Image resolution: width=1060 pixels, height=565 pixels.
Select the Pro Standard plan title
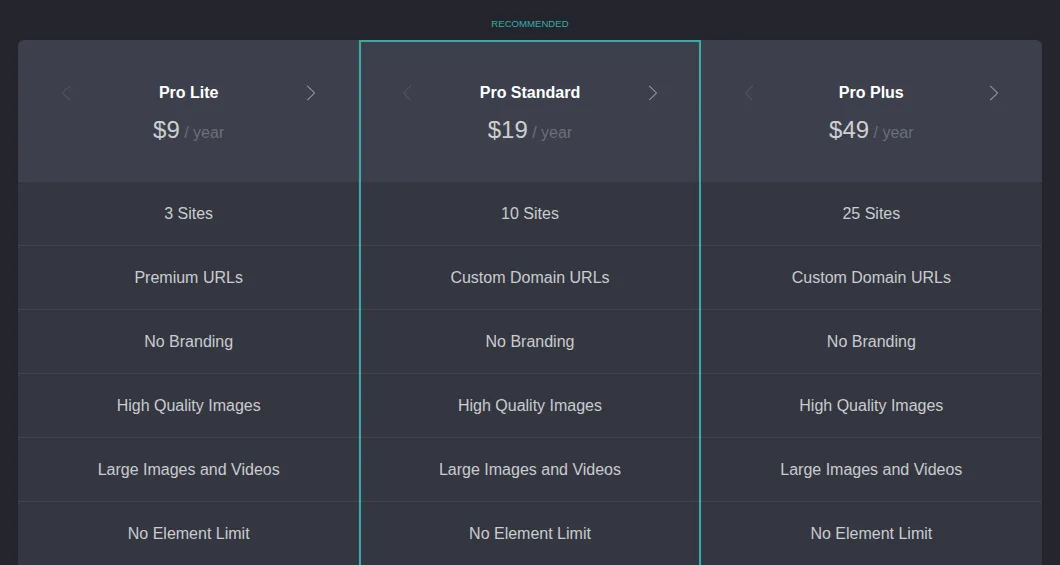pyautogui.click(x=530, y=93)
